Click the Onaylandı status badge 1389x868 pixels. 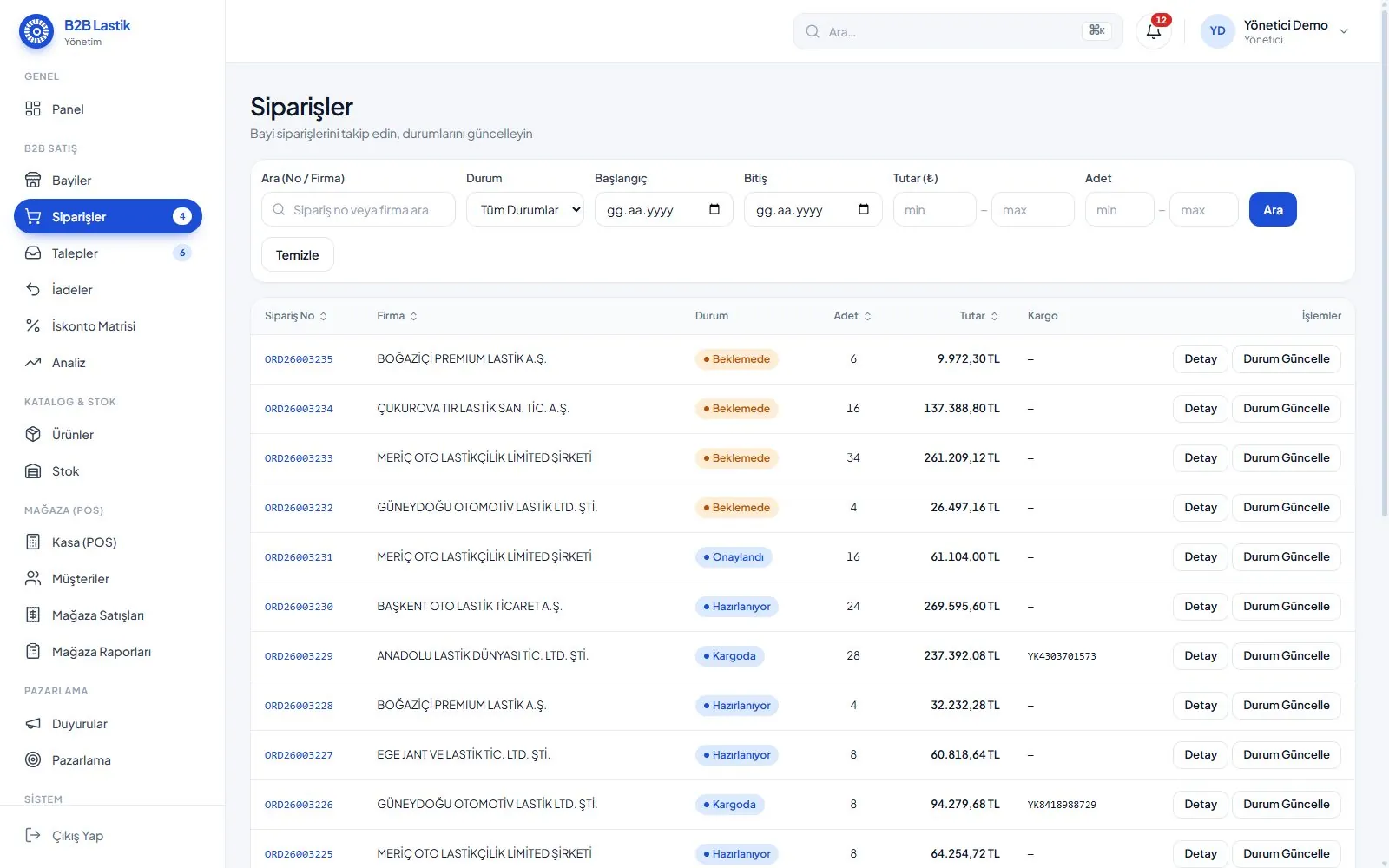coord(734,556)
